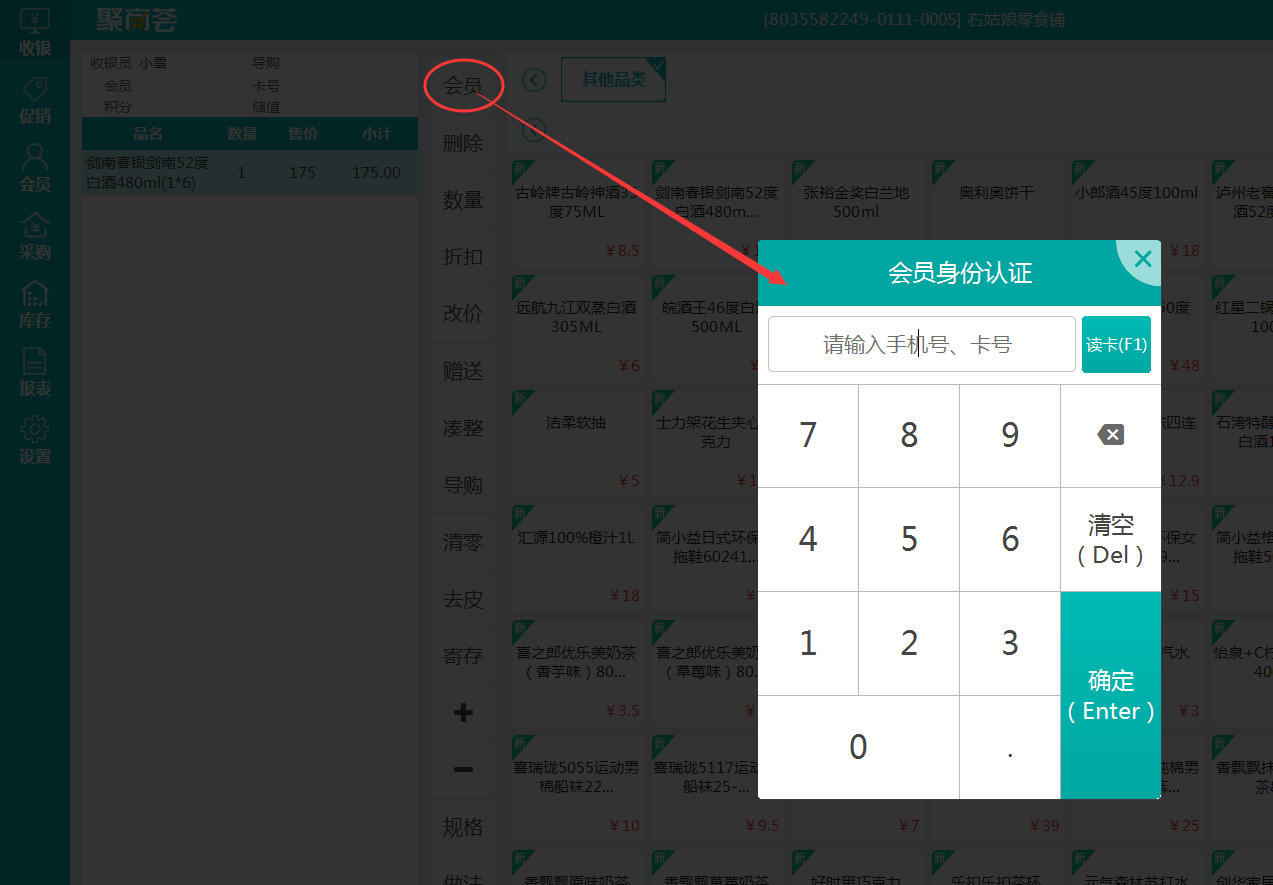This screenshot has width=1273, height=885.
Task: Click the backspace key on the keypad
Action: (x=1110, y=435)
